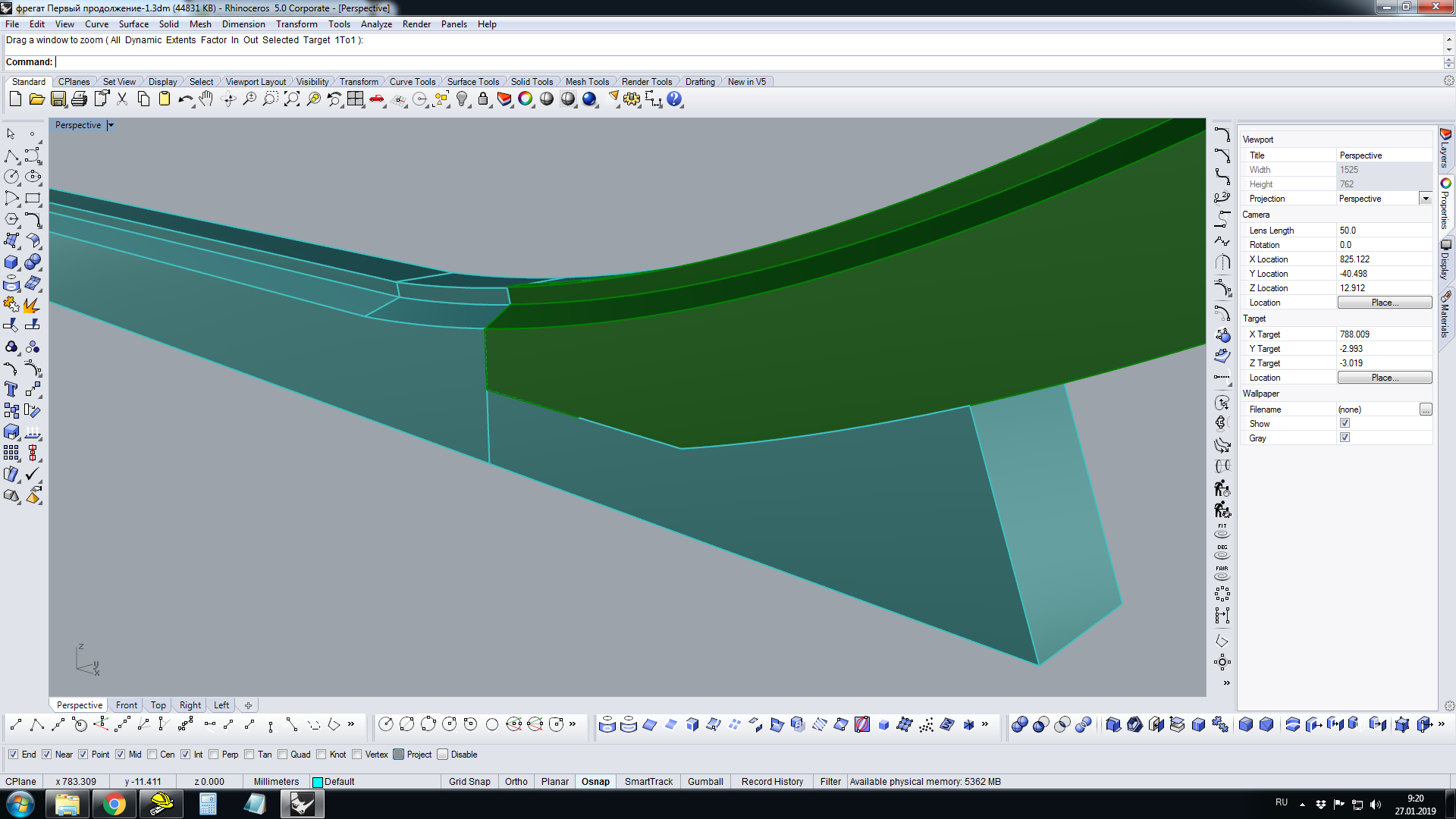This screenshot has height=819, width=1456.
Task: Toggle Grid Snap in status bar
Action: [x=469, y=782]
